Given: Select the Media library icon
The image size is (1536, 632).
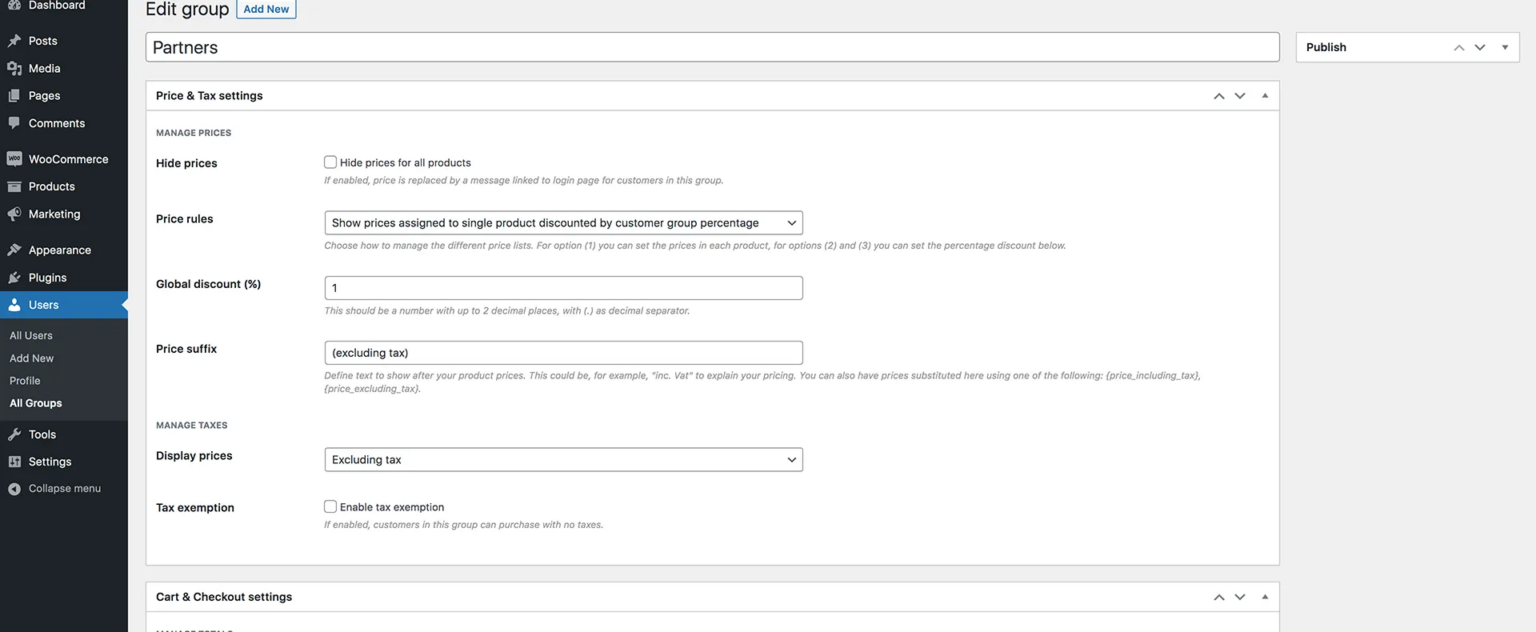Looking at the screenshot, I should tap(15, 68).
